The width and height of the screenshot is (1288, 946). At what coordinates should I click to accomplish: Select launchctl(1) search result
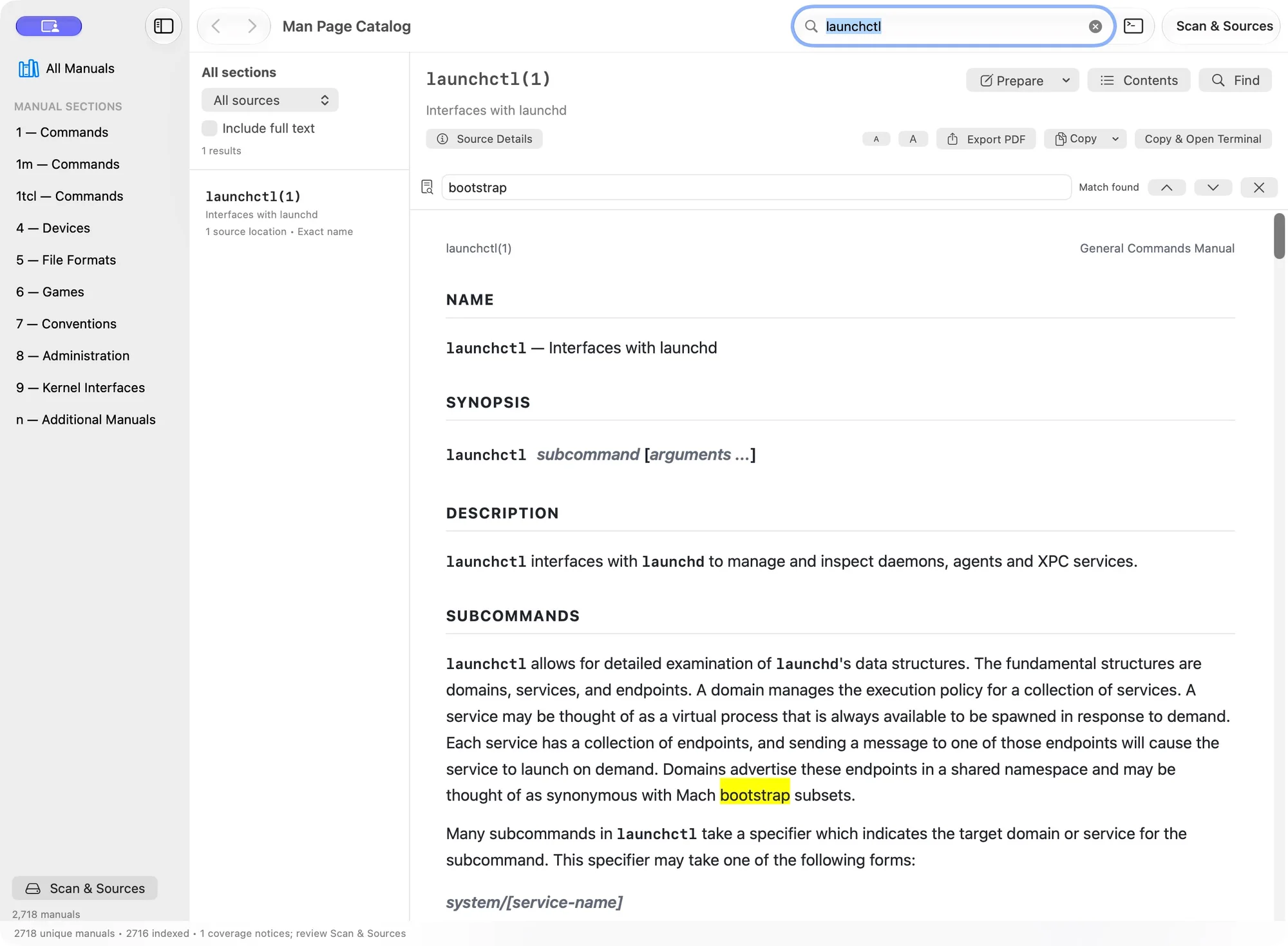pyautogui.click(x=299, y=213)
